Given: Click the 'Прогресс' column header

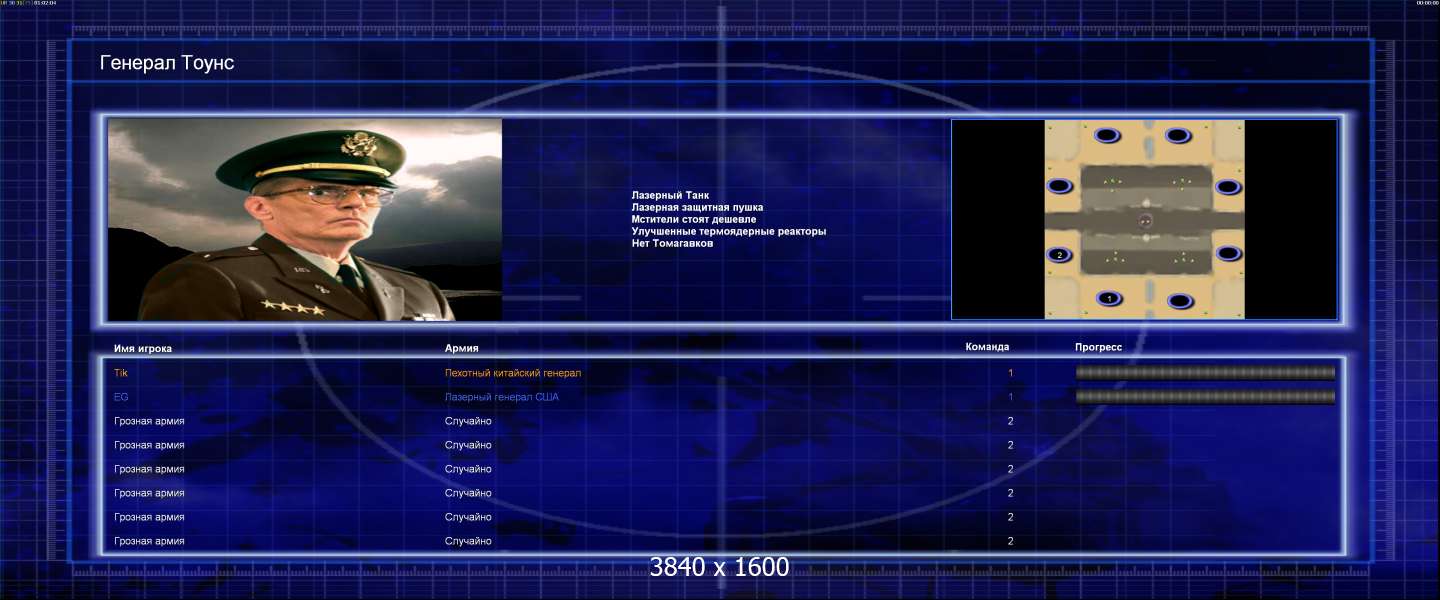Looking at the screenshot, I should [x=1098, y=347].
